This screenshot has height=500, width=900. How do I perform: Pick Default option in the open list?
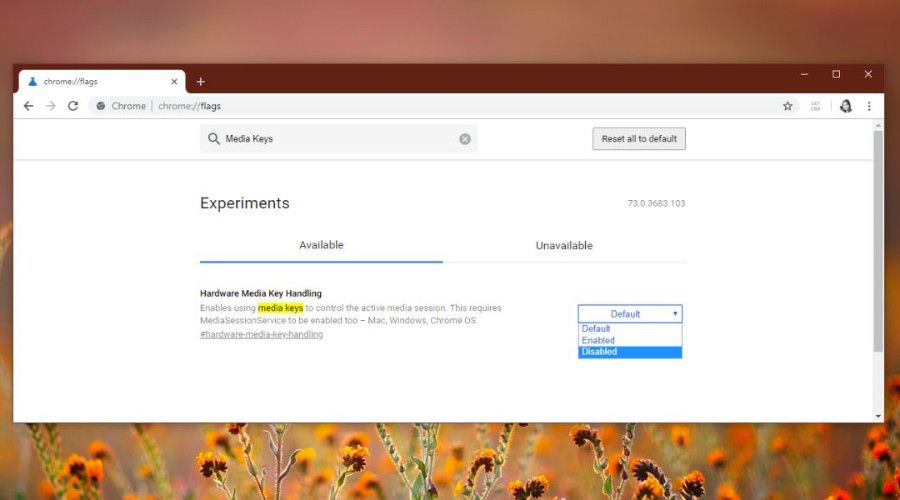(x=630, y=329)
